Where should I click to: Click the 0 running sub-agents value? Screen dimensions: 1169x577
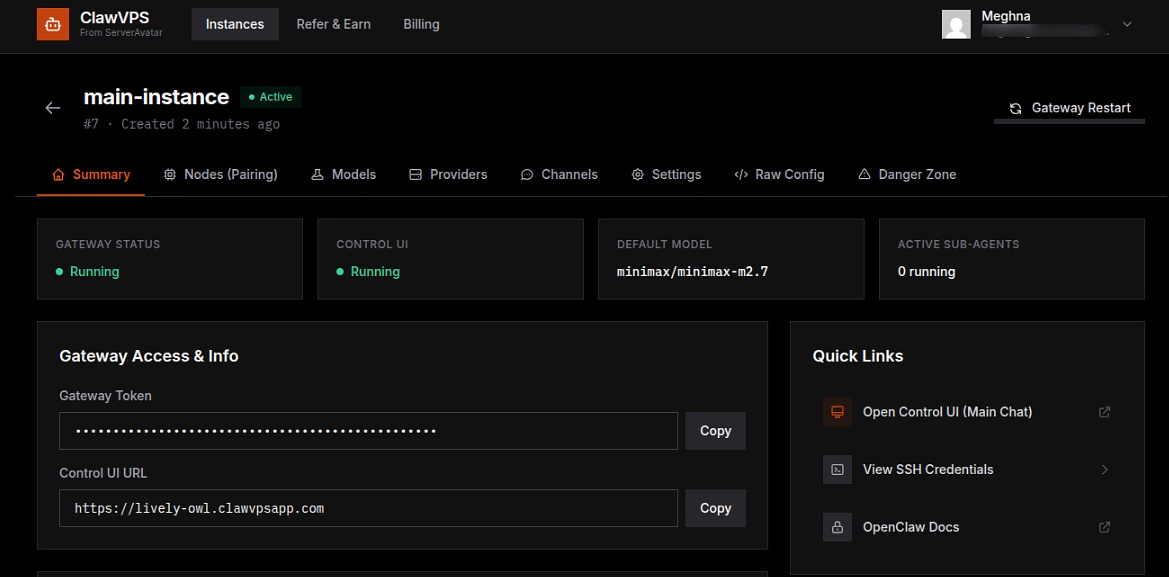tap(927, 272)
